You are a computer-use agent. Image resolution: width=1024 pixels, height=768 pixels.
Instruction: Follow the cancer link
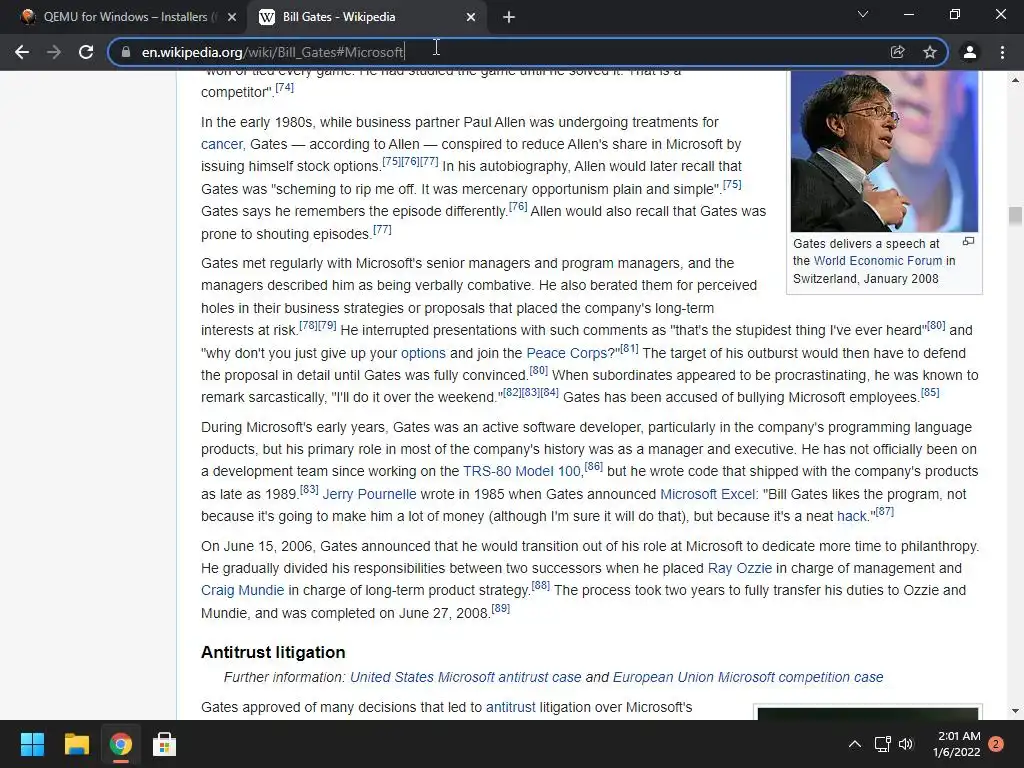223,144
